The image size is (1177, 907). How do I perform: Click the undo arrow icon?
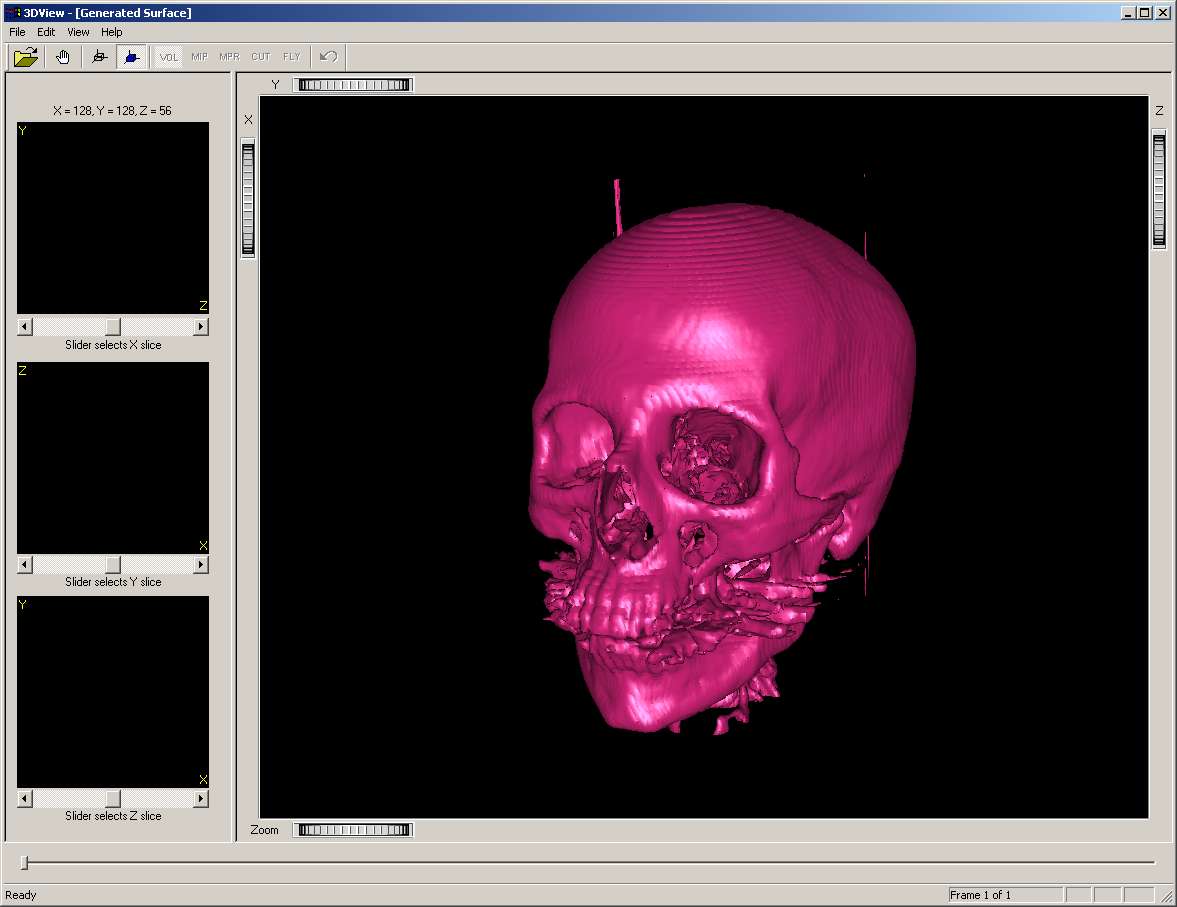[328, 57]
